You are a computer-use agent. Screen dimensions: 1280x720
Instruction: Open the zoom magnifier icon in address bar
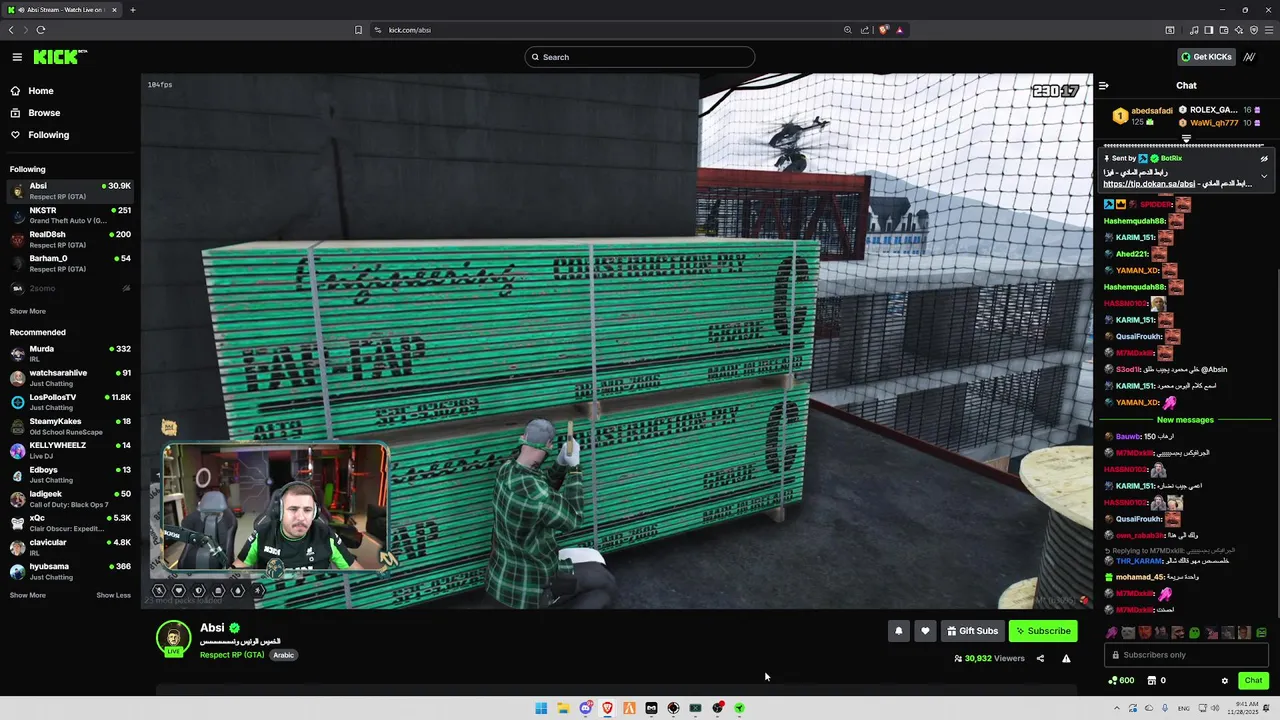point(848,30)
